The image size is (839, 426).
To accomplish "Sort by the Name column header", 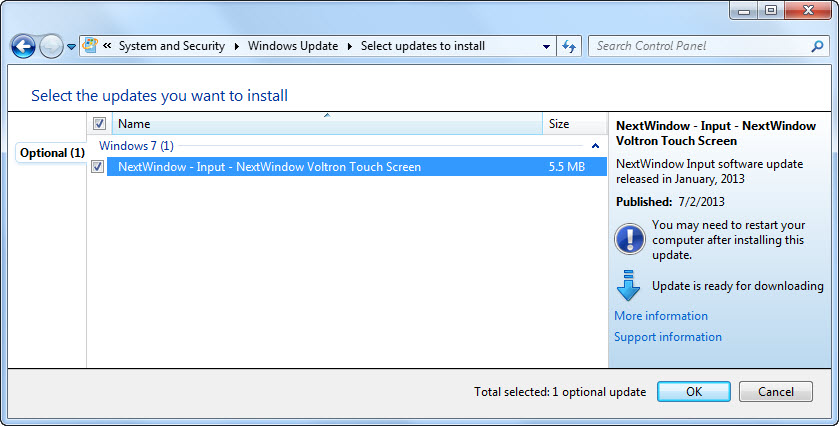I will 327,124.
